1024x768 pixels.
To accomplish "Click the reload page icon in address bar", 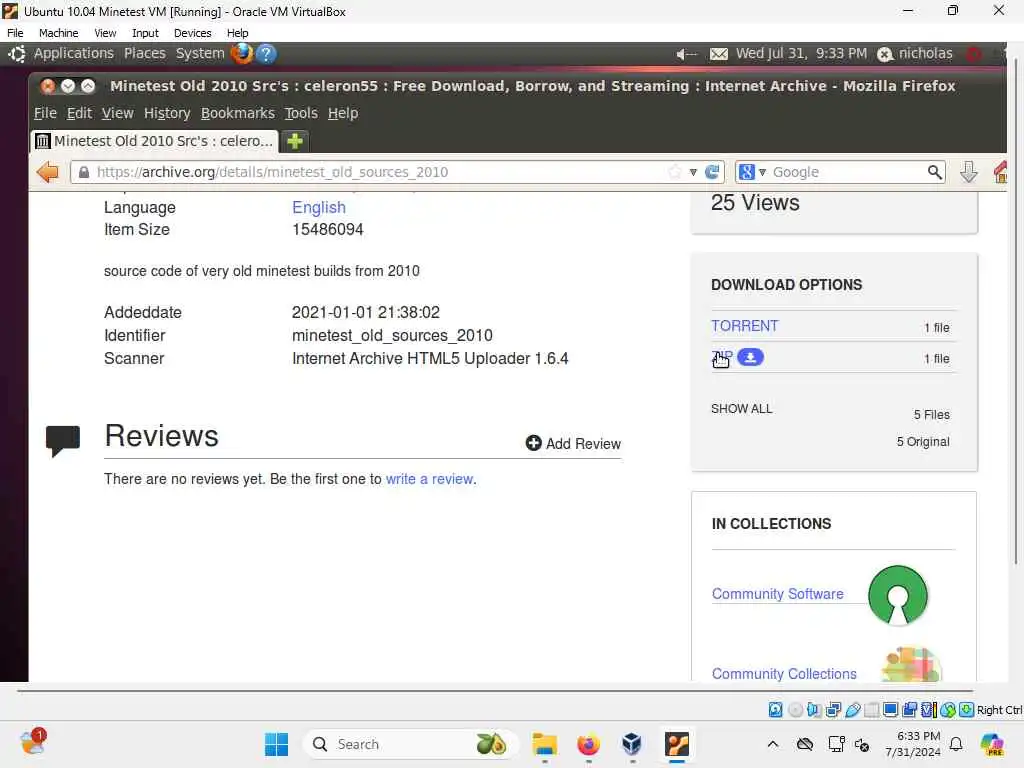I will (712, 172).
